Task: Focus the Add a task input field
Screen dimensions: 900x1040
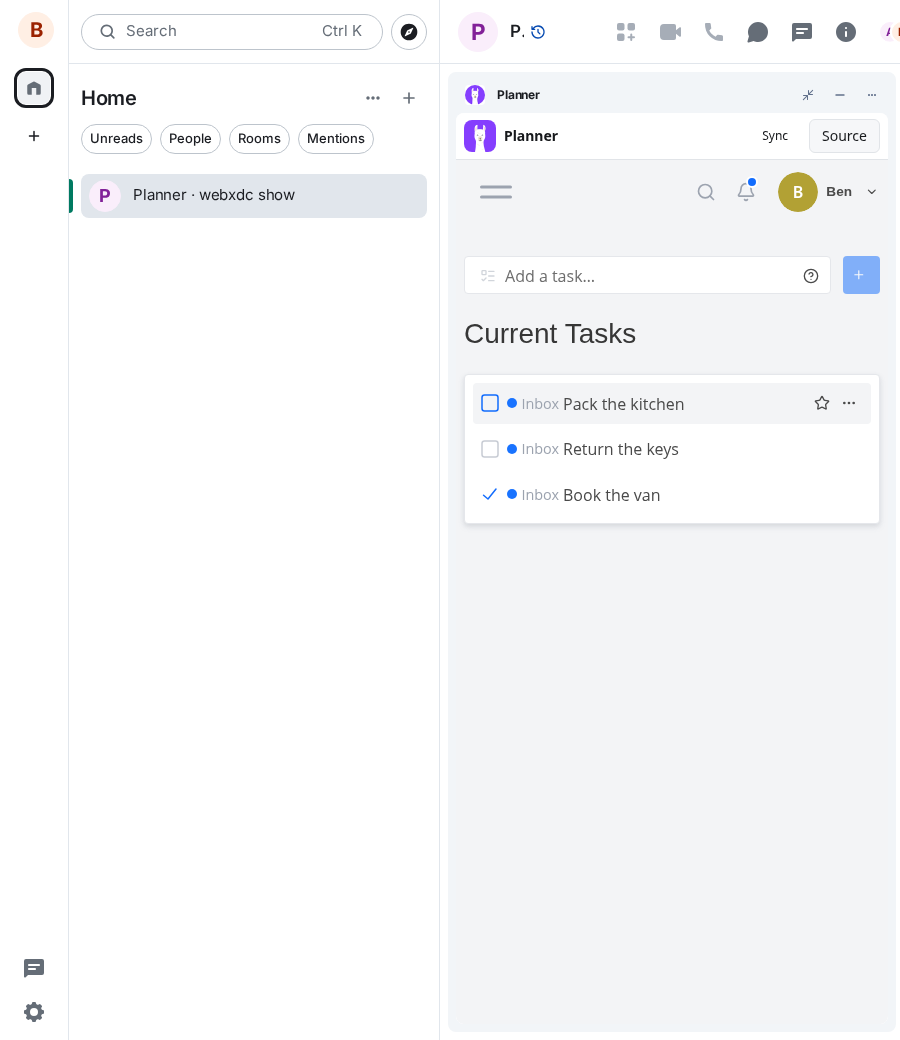Action: 647,275
